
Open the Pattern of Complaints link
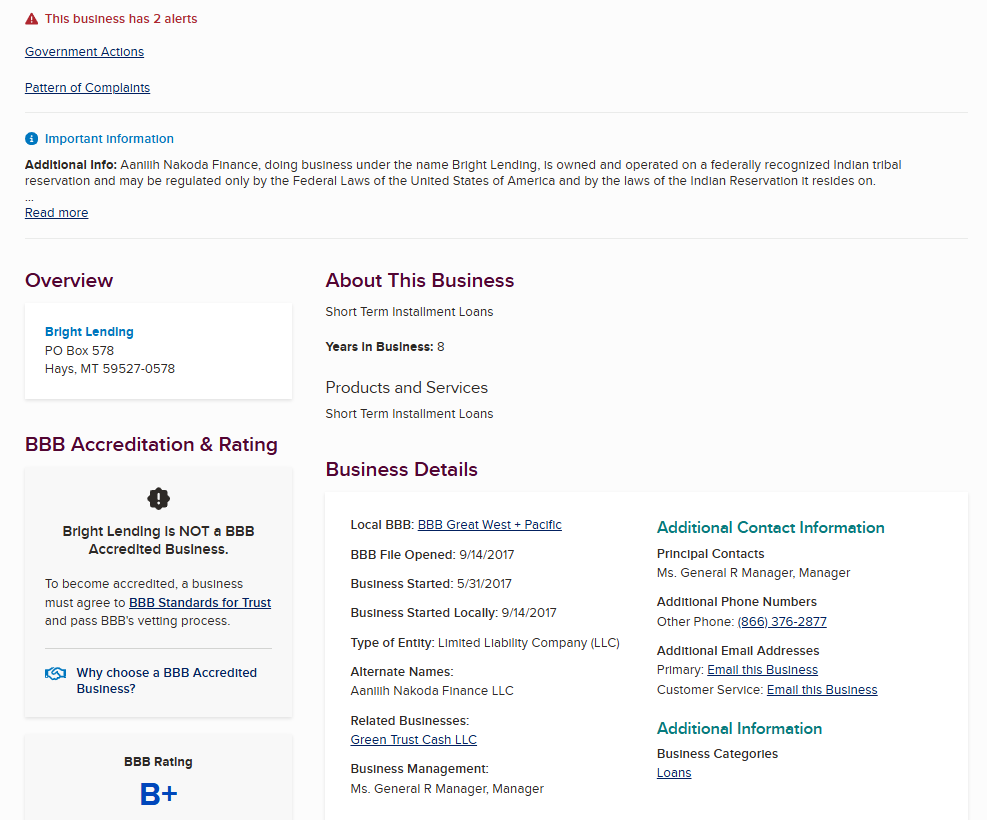click(x=87, y=87)
